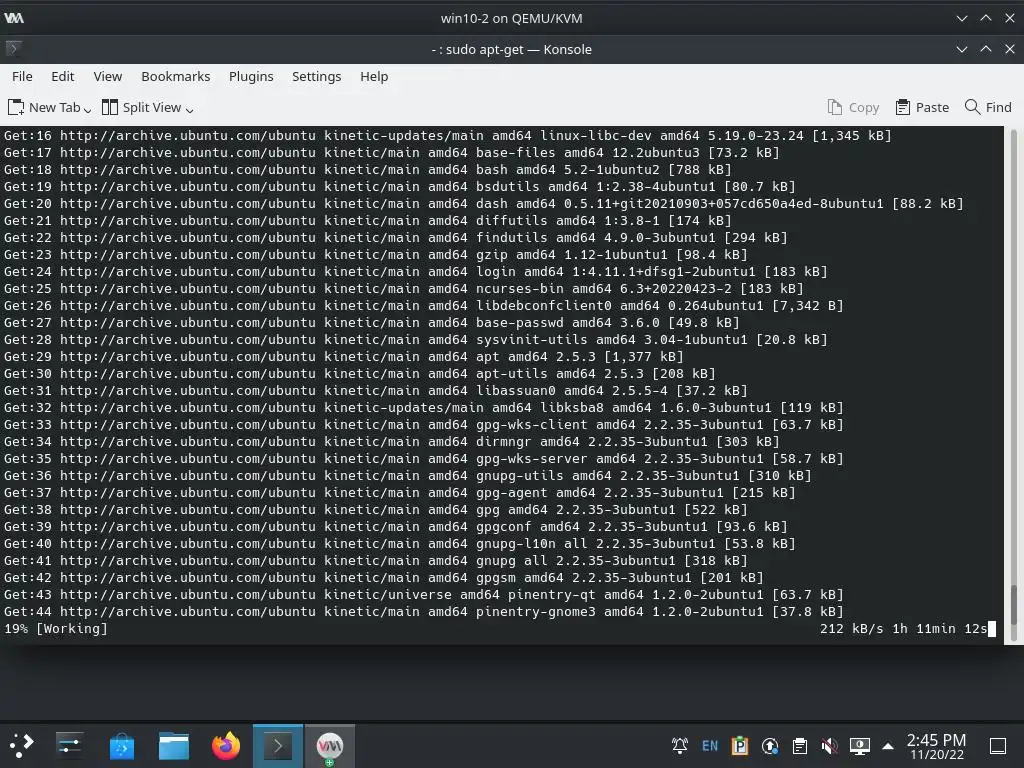Launch Discover software center from taskbar
Viewport: 1024px width, 768px height.
pos(121,745)
